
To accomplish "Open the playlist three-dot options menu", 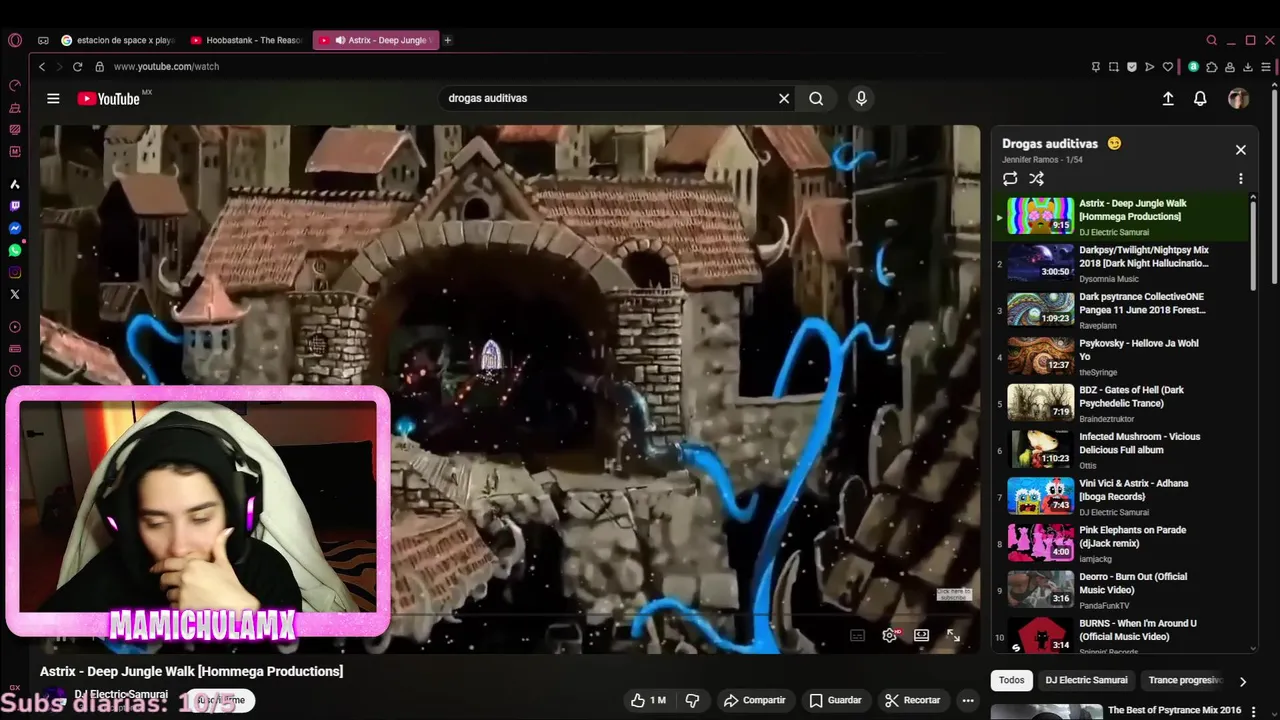I will tap(1241, 179).
